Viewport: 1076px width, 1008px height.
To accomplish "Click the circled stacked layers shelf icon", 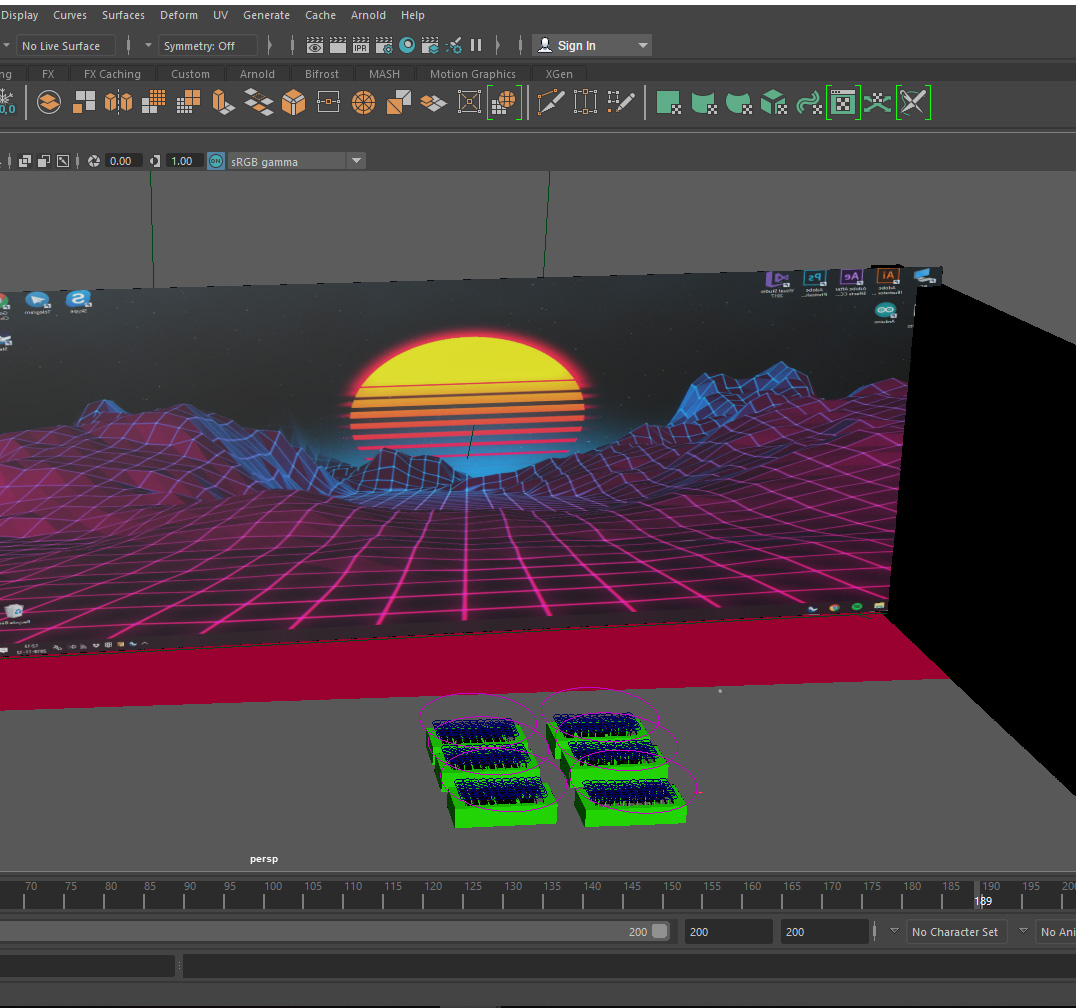I will click(x=49, y=102).
